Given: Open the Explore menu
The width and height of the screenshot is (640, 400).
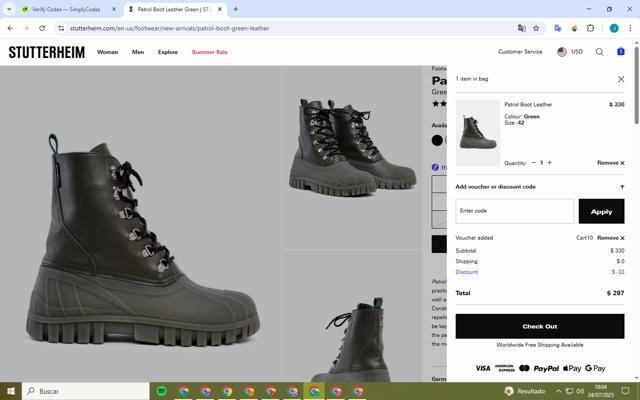Looking at the screenshot, I should 168,52.
